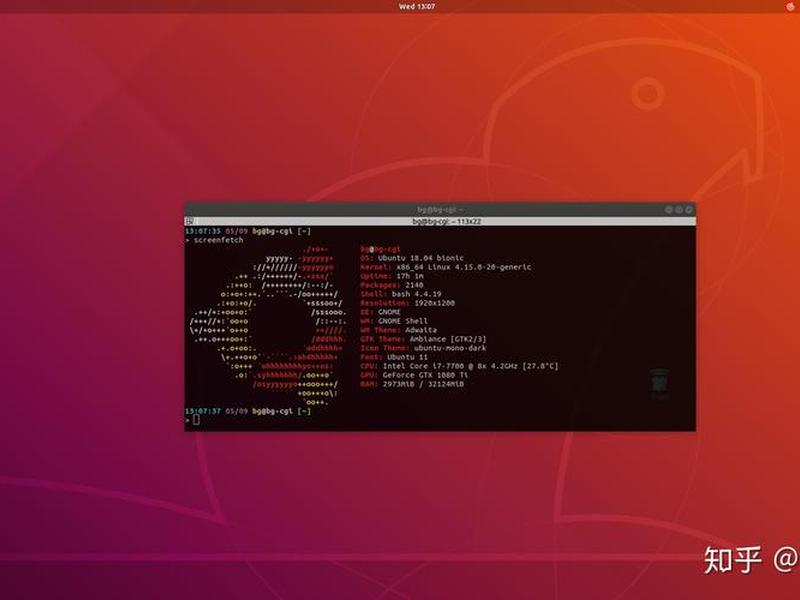Click the 'GPU: GeForce GTX 1080 Ti' line

click(414, 375)
